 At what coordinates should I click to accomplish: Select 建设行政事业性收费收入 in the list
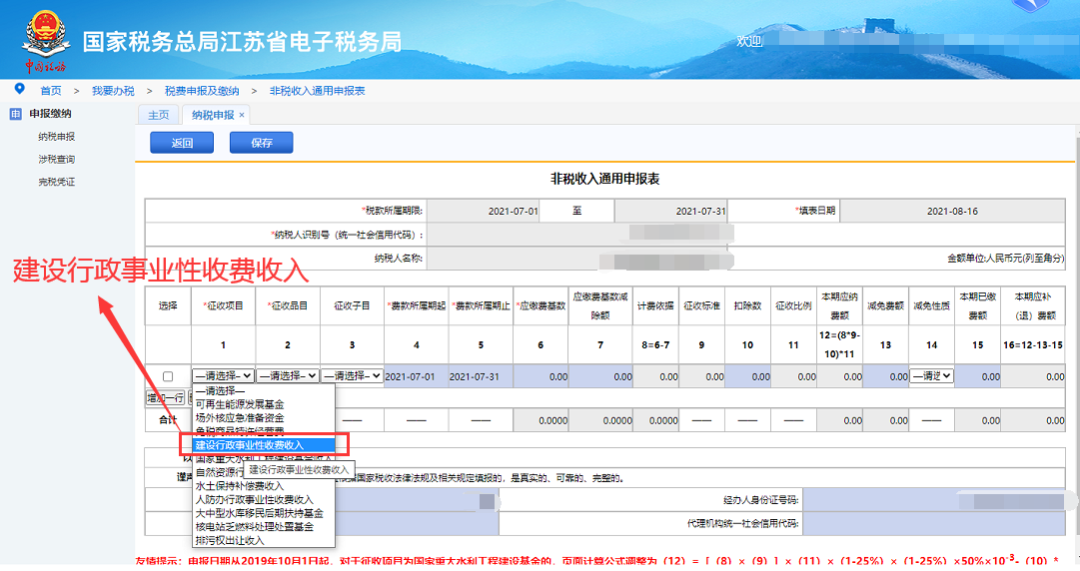point(264,445)
